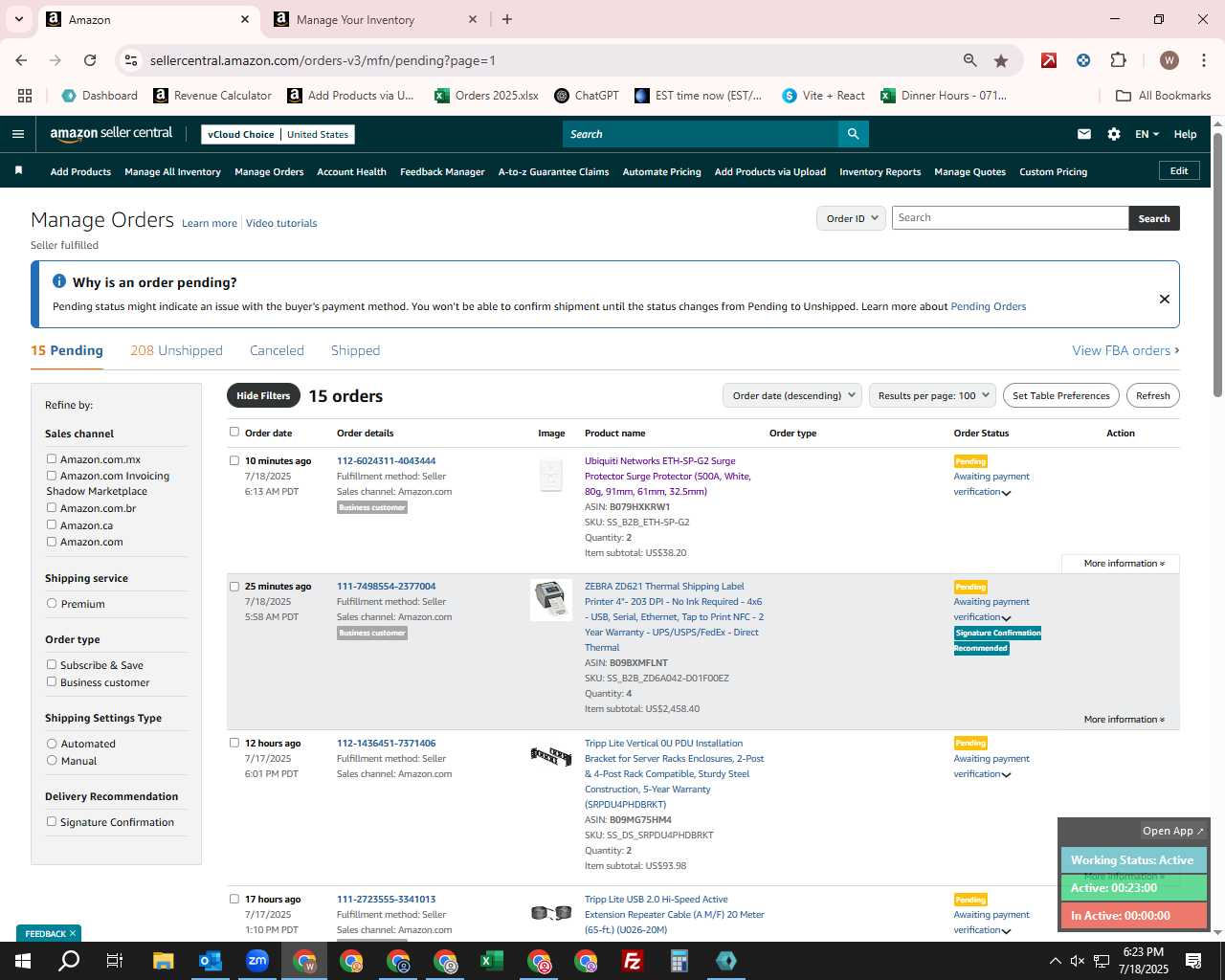The height and width of the screenshot is (980, 1225).
Task: Click the bookmark flag icon in nav bar
Action: point(18,171)
